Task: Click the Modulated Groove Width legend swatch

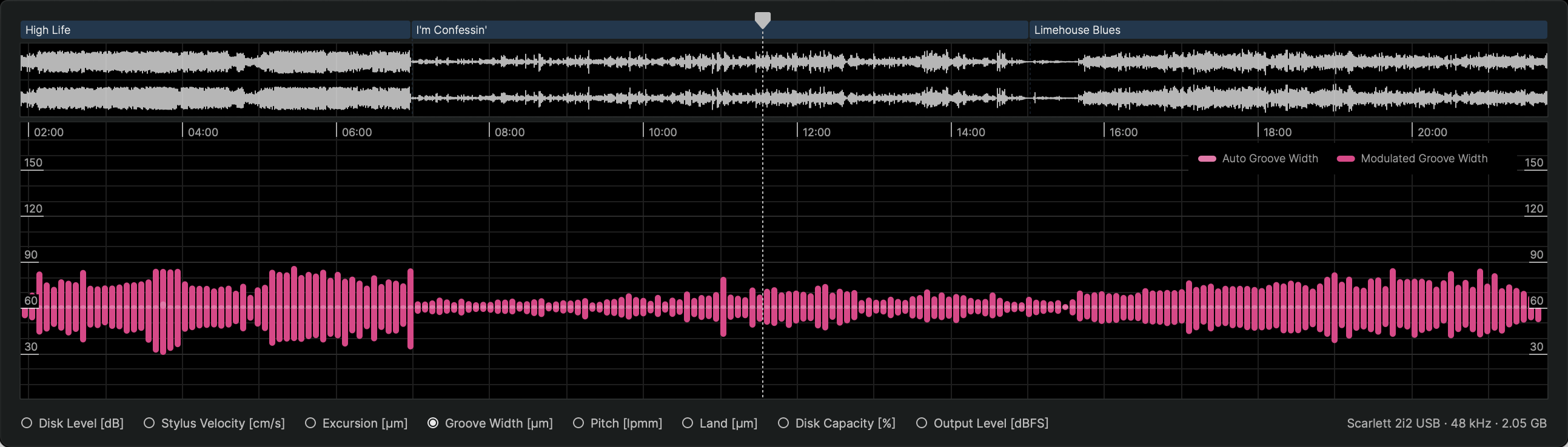Action: coord(1345,159)
